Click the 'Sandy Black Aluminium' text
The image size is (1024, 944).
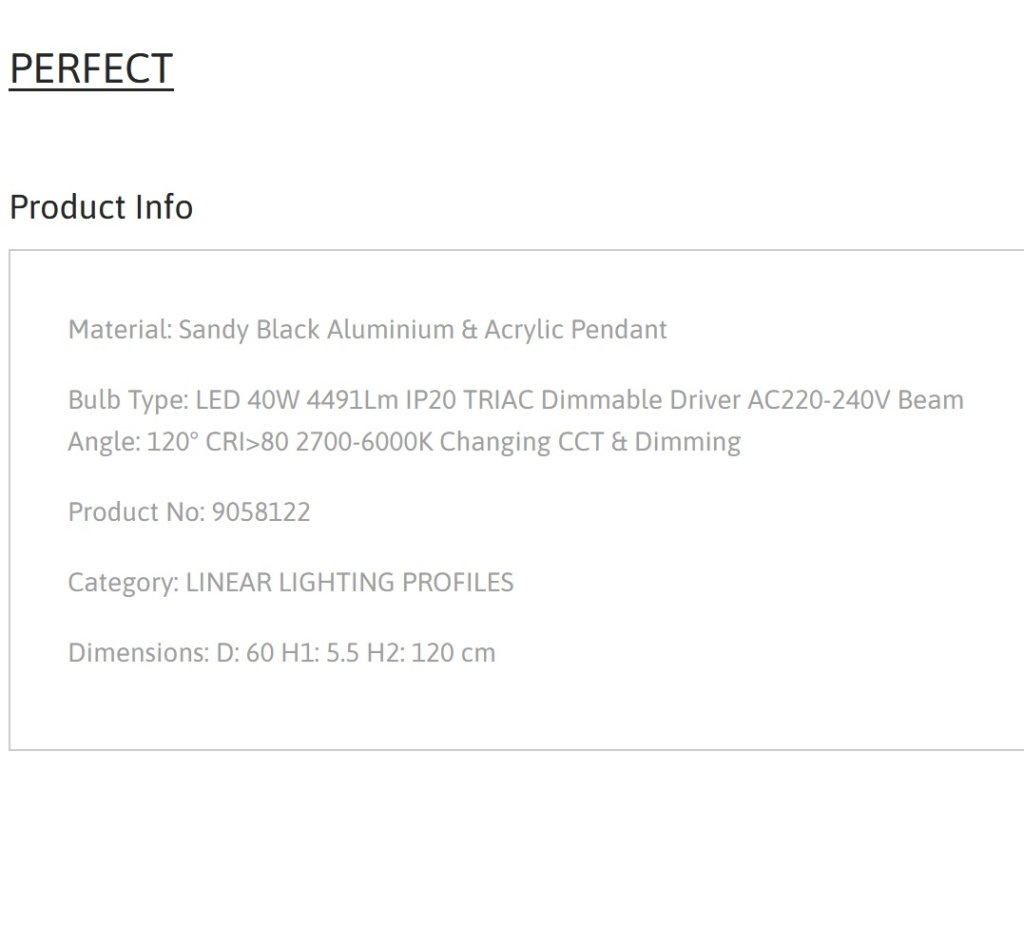pos(316,330)
